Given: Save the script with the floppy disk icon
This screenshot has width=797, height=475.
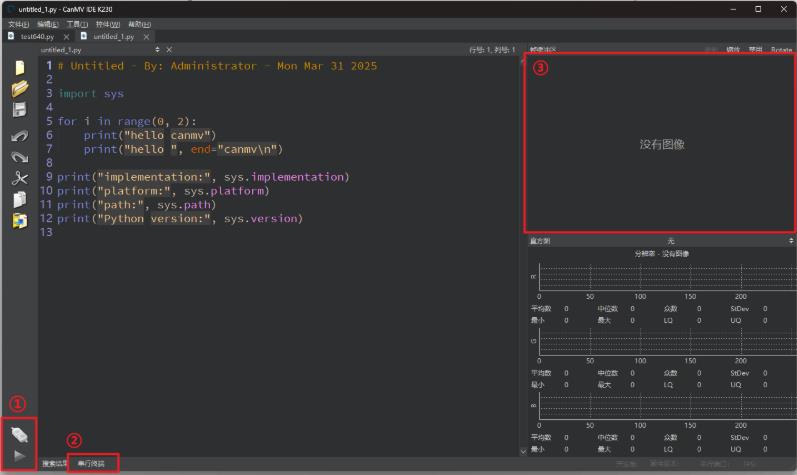Looking at the screenshot, I should pyautogui.click(x=19, y=110).
